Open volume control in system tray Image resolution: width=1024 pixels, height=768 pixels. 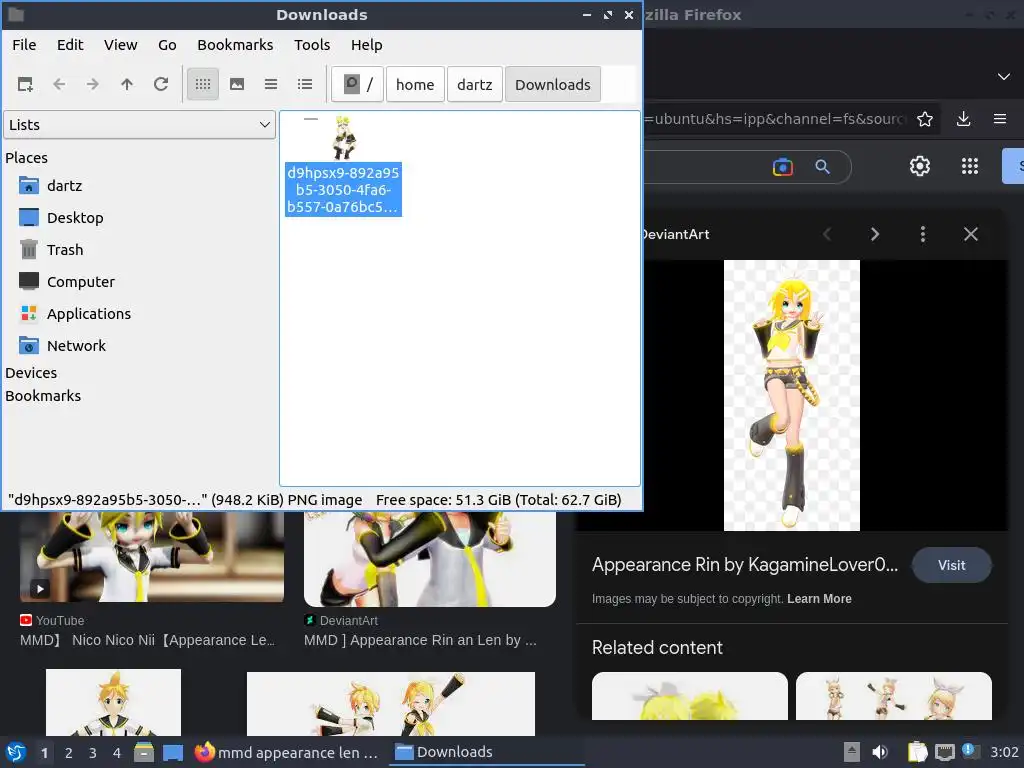880,752
